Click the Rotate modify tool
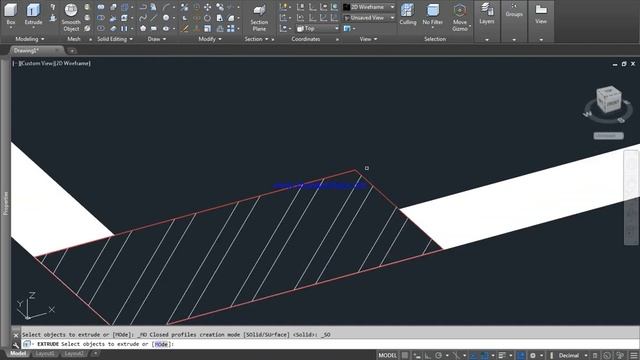The image size is (640, 360). pyautogui.click(x=207, y=18)
